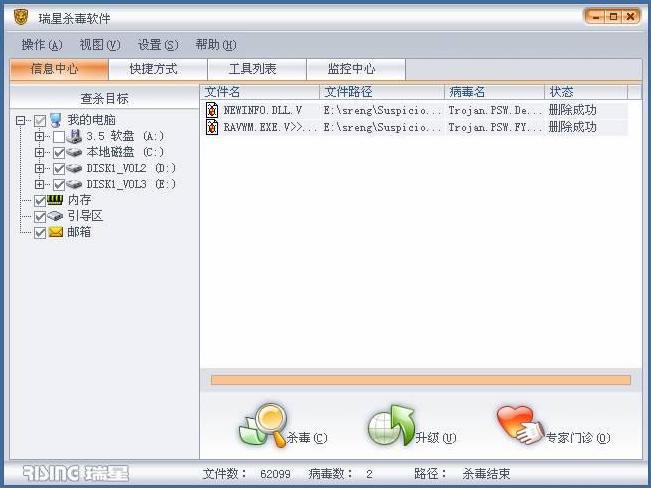Click file path of NEWINFO.DLL.V row
Viewport: 651px width, 488px height.
pos(382,110)
